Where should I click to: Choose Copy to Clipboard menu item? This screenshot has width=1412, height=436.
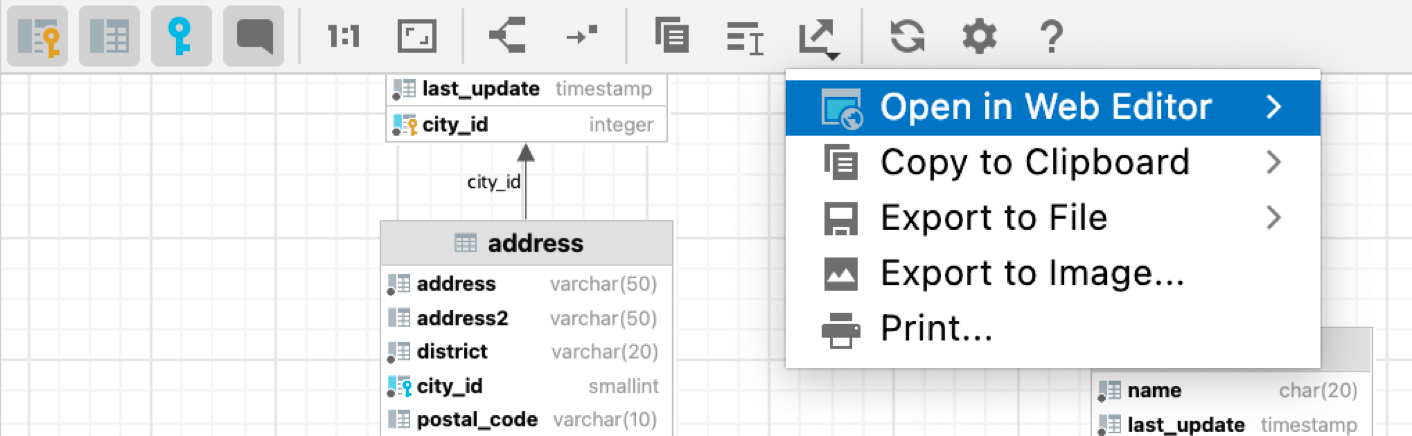tap(1053, 162)
